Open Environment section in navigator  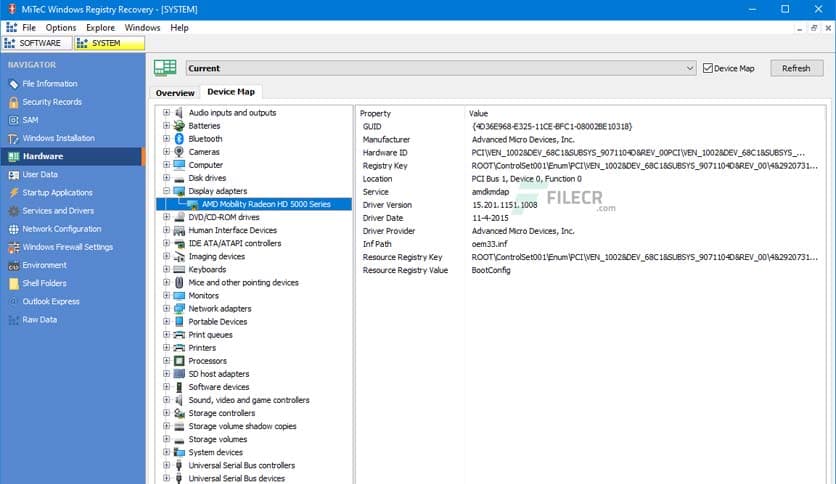tap(44, 265)
